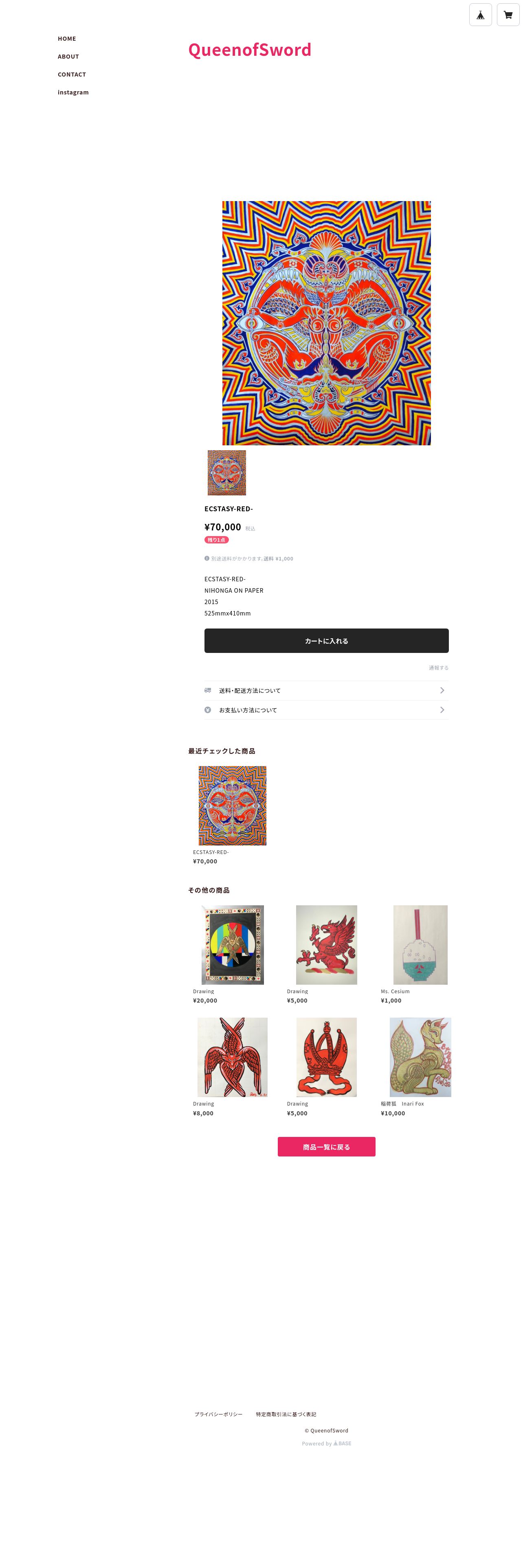The height and width of the screenshot is (1568, 523).
Task: Click the BASE logo in footer
Action: coord(342,1443)
